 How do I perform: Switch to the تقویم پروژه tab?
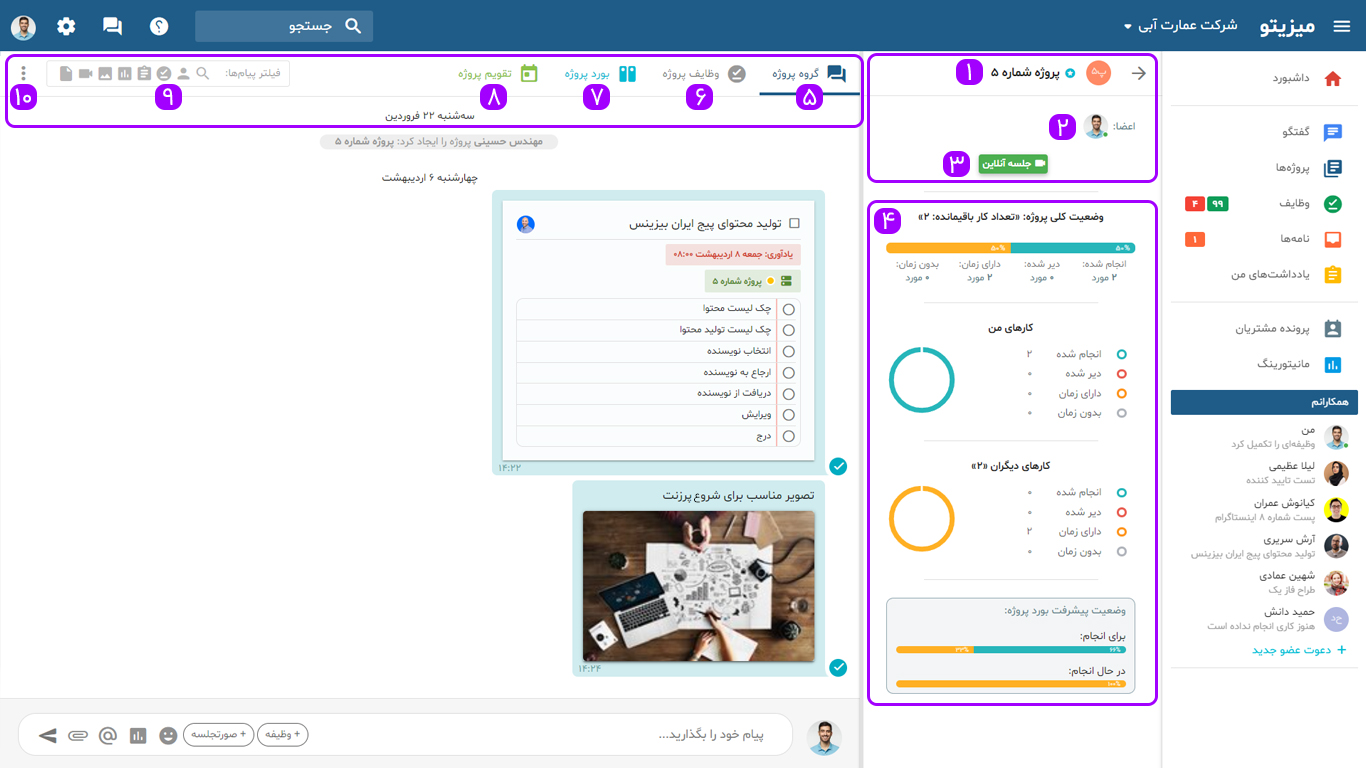click(x=498, y=73)
